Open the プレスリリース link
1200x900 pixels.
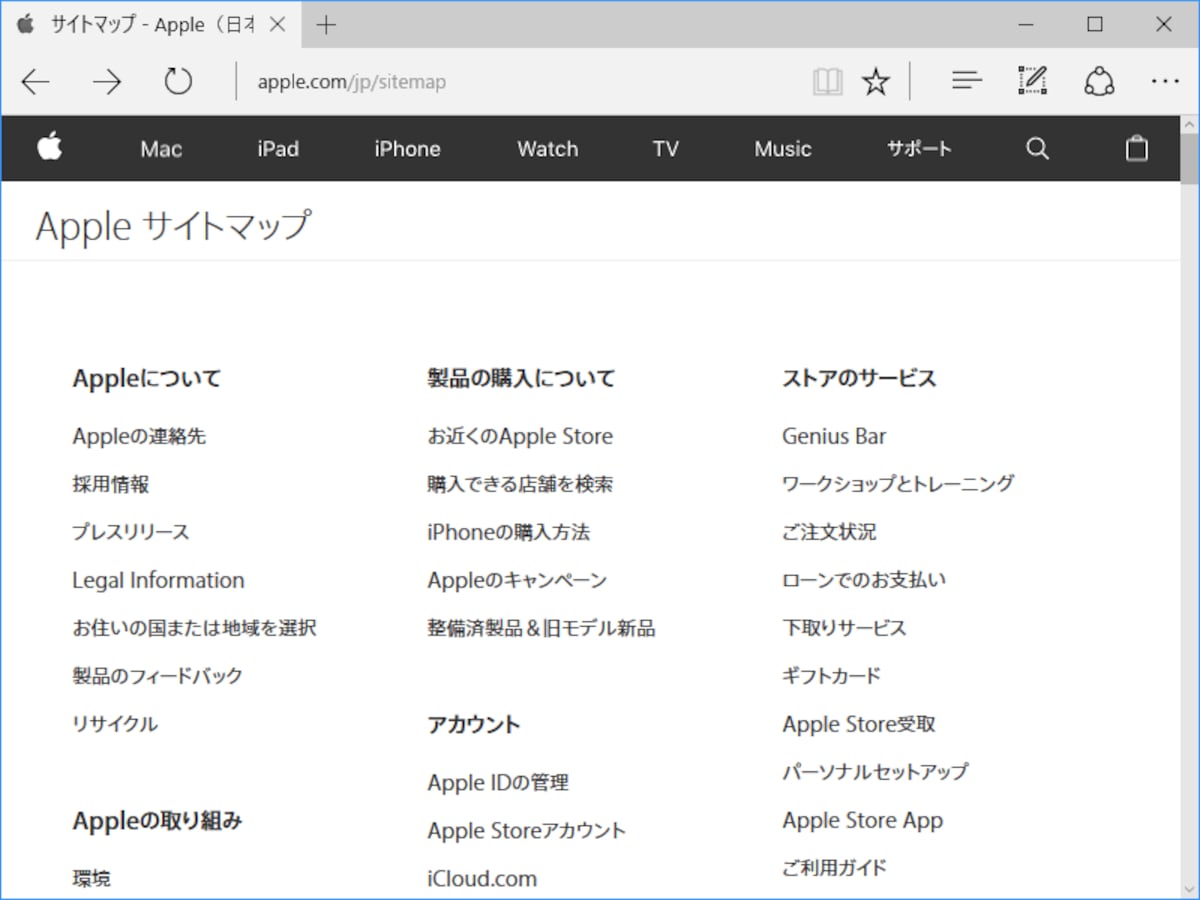[x=130, y=532]
